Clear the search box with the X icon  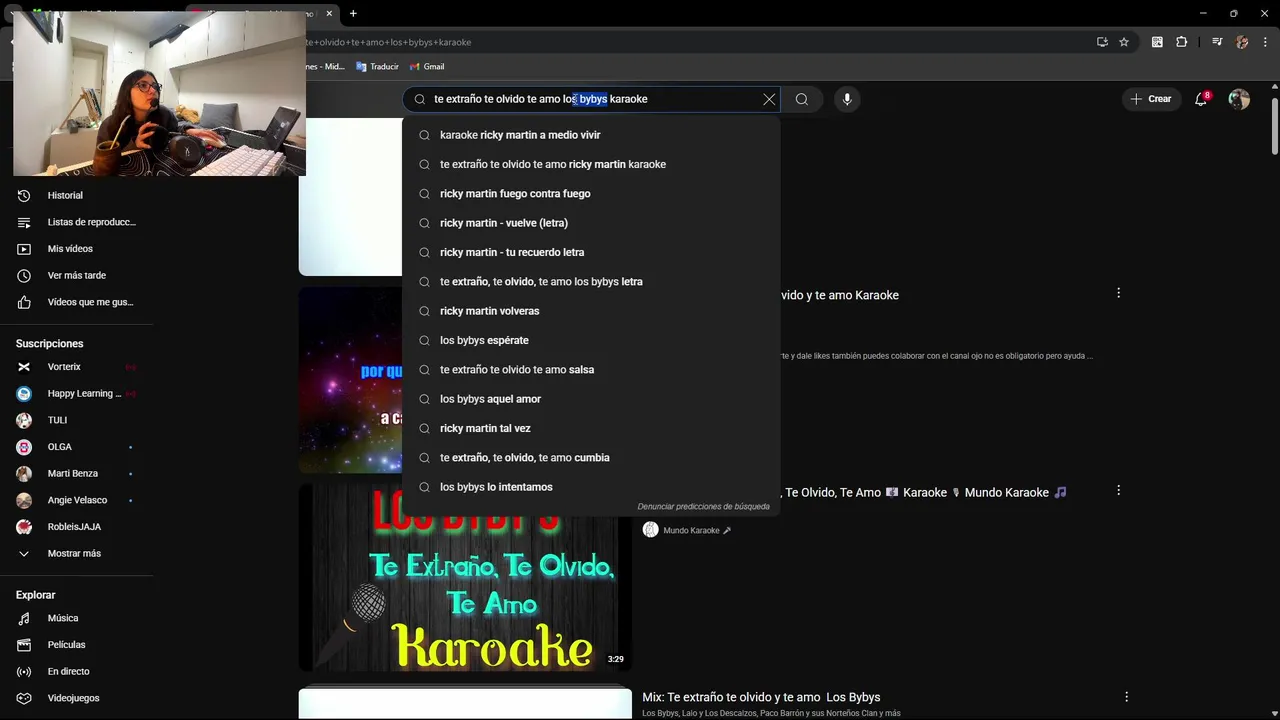[x=769, y=99]
